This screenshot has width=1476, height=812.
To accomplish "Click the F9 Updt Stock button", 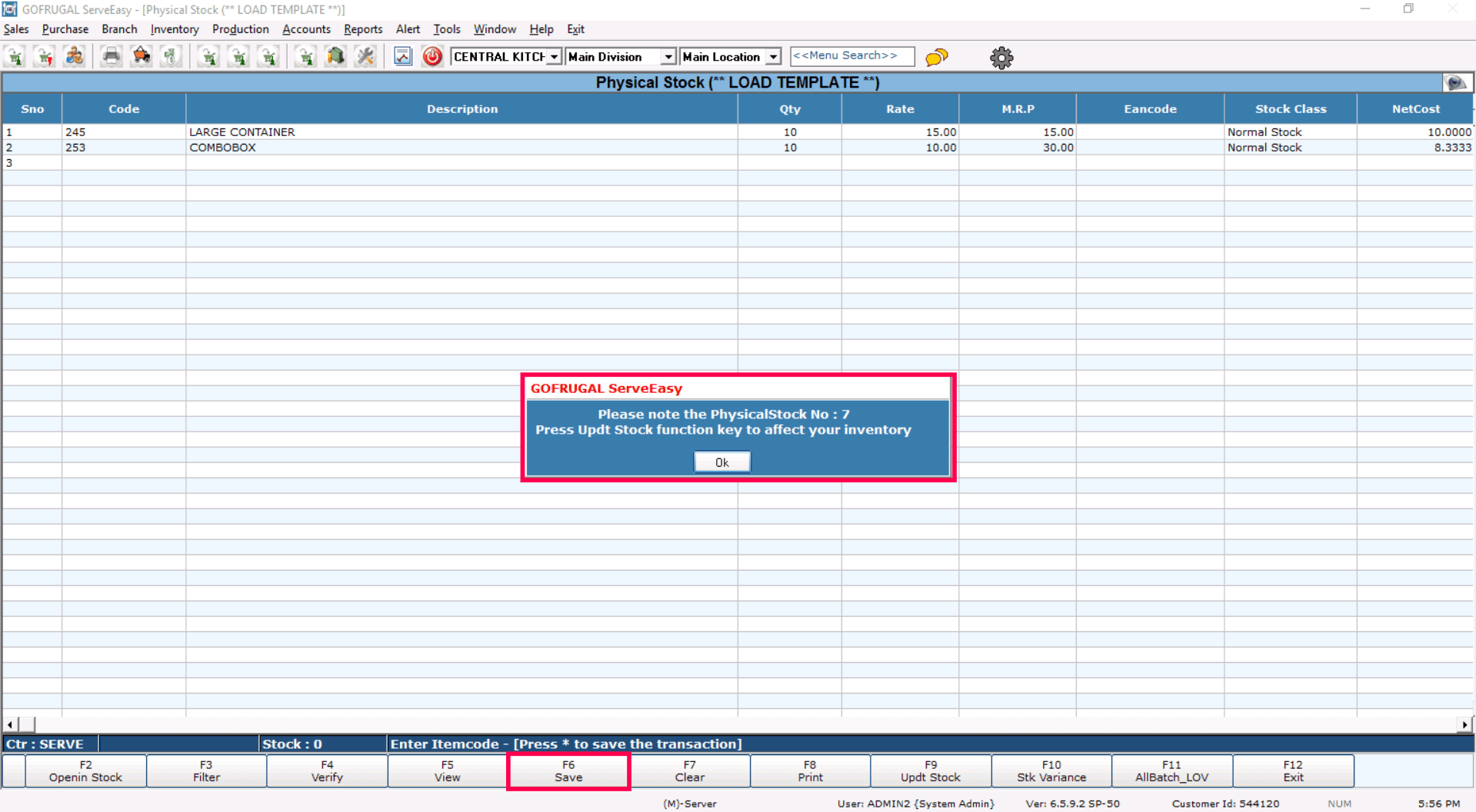I will 930,771.
